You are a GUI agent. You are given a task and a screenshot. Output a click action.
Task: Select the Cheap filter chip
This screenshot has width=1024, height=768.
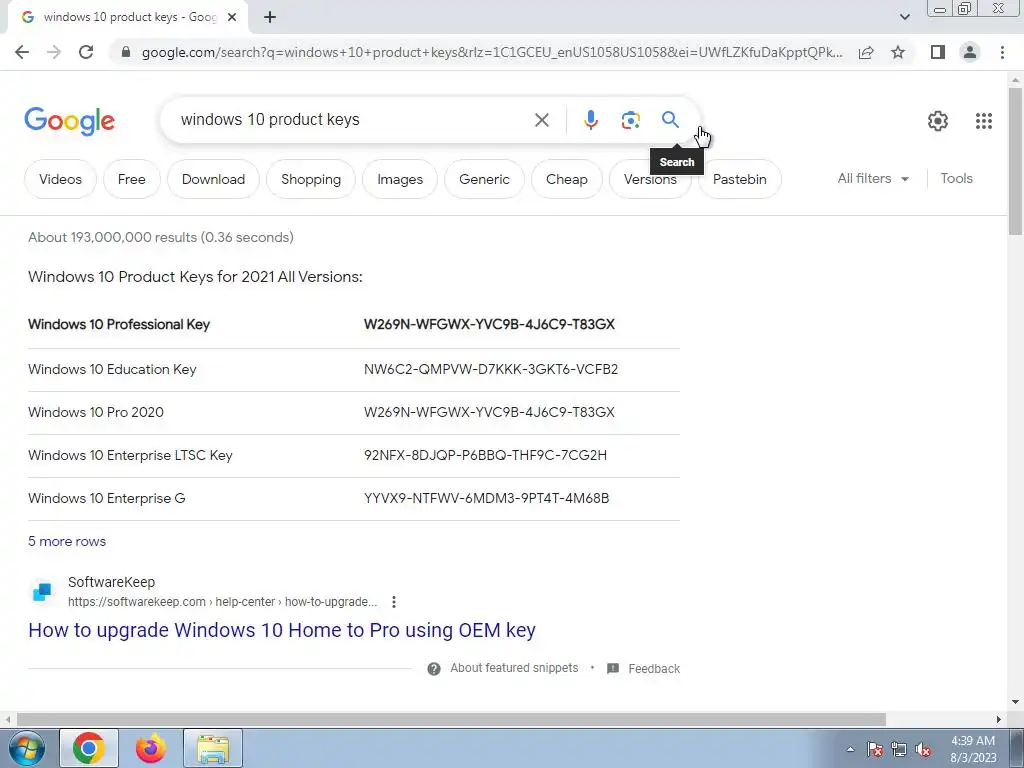(x=566, y=179)
